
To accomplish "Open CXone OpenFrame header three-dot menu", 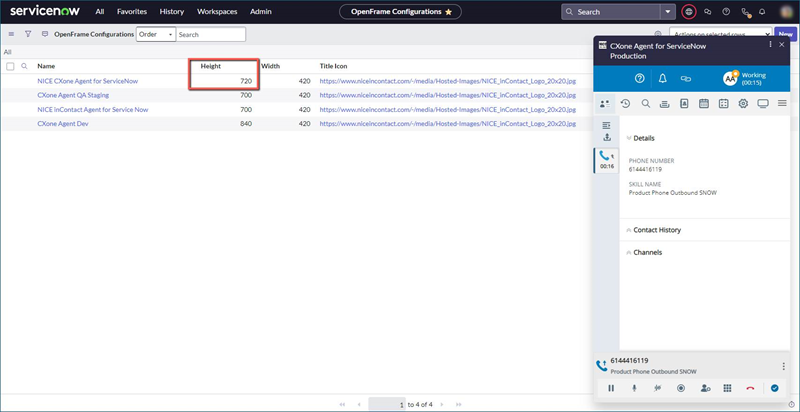I will (770, 45).
